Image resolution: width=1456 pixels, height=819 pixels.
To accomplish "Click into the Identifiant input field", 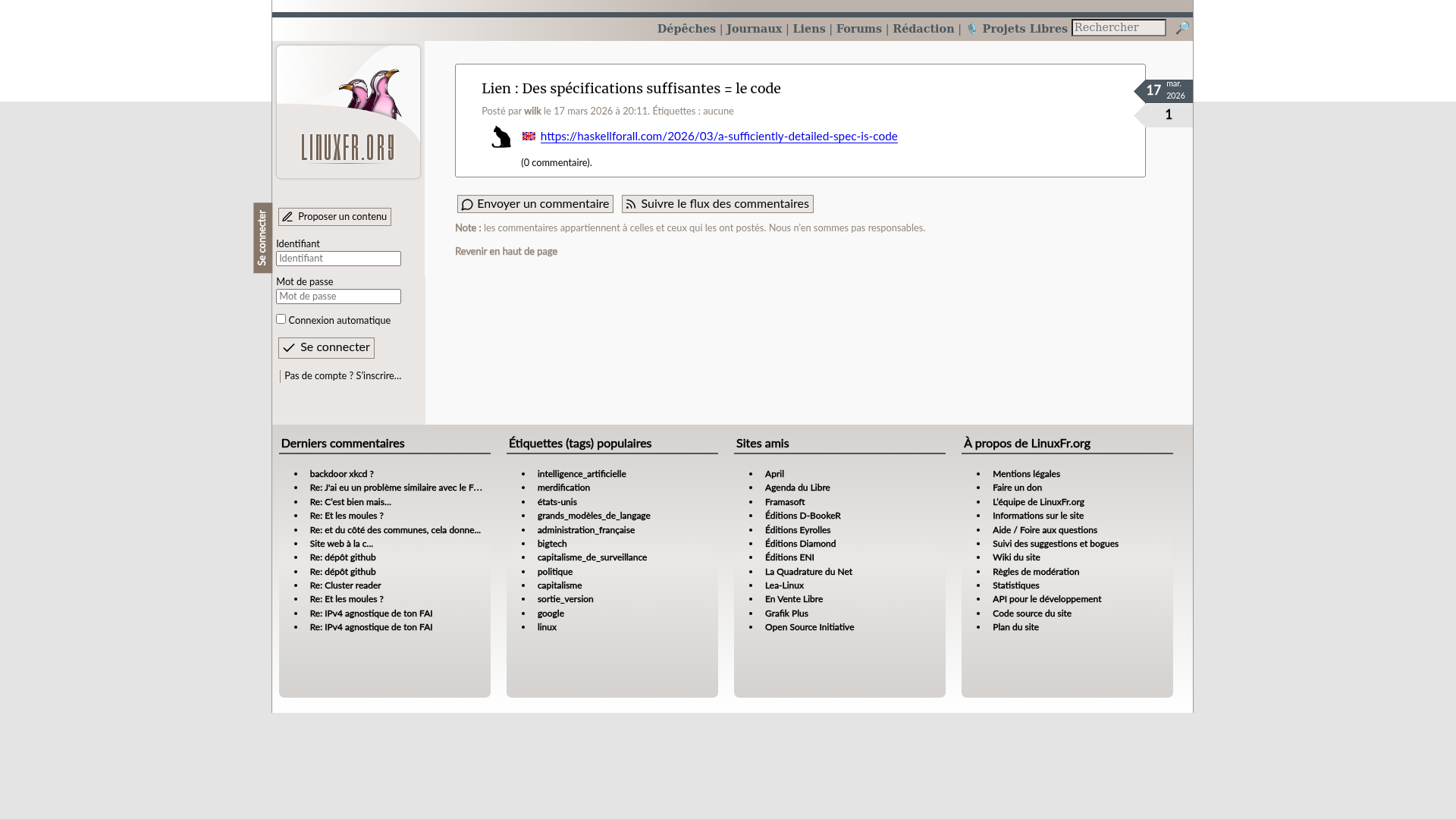I will (x=338, y=259).
